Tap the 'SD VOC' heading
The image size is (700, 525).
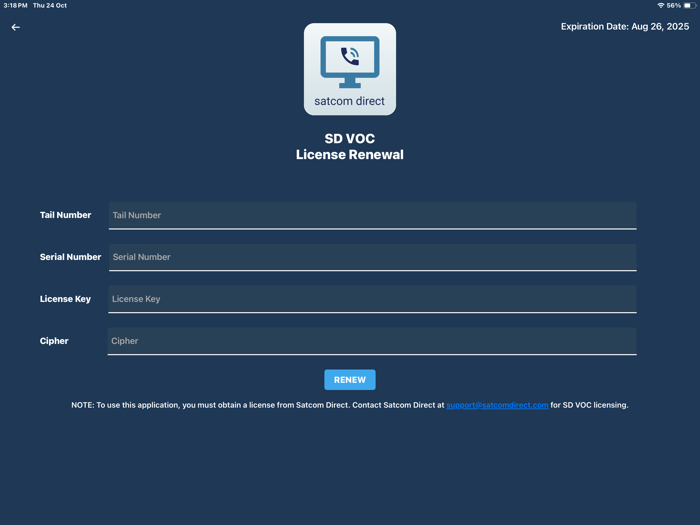[x=350, y=138]
